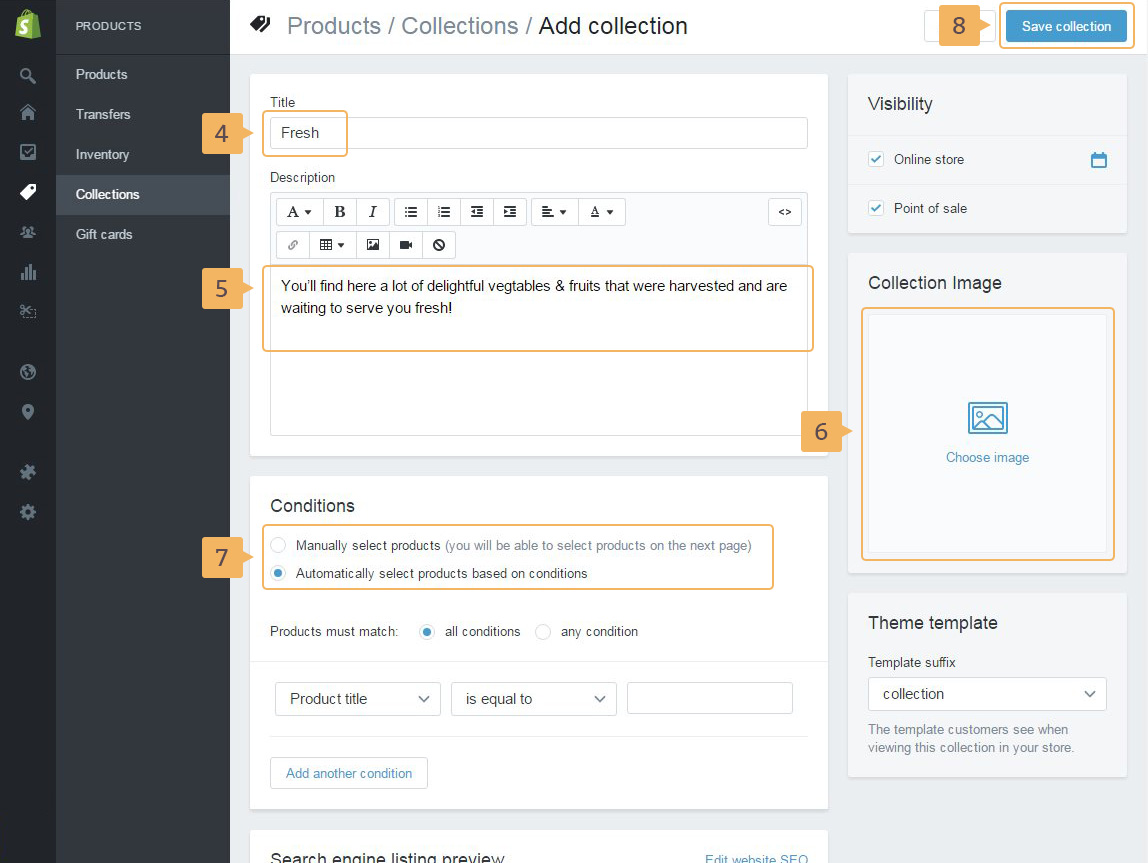Open the Product title condition dropdown
The image size is (1148, 863).
[357, 699]
